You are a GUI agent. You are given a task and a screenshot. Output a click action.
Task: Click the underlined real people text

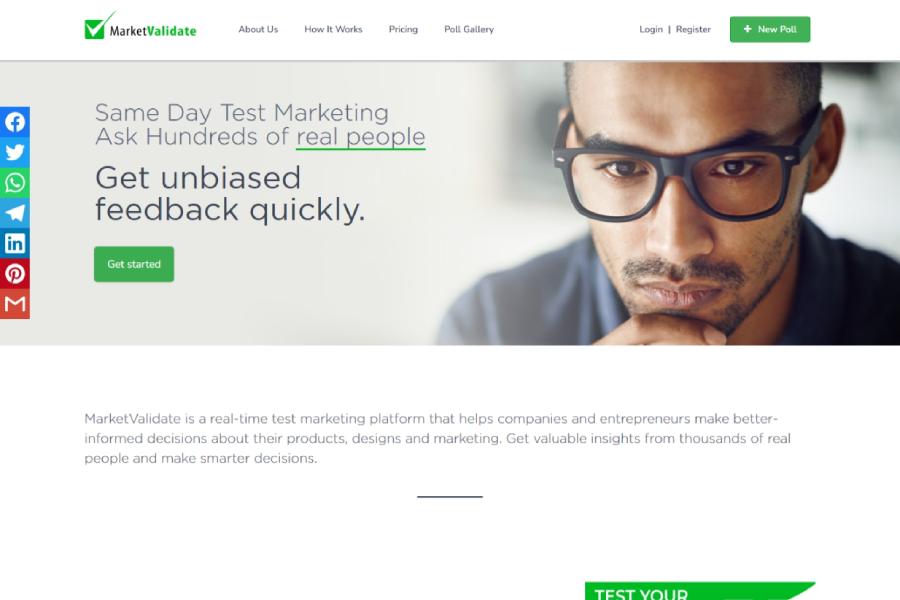[x=360, y=137]
